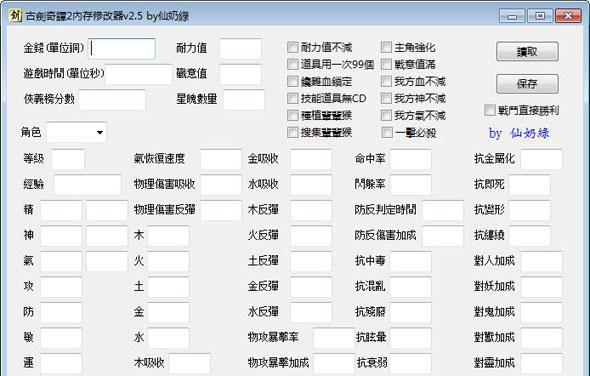590x376 pixels.
Task: Click the 抗金屬化 input
Action: click(541, 159)
